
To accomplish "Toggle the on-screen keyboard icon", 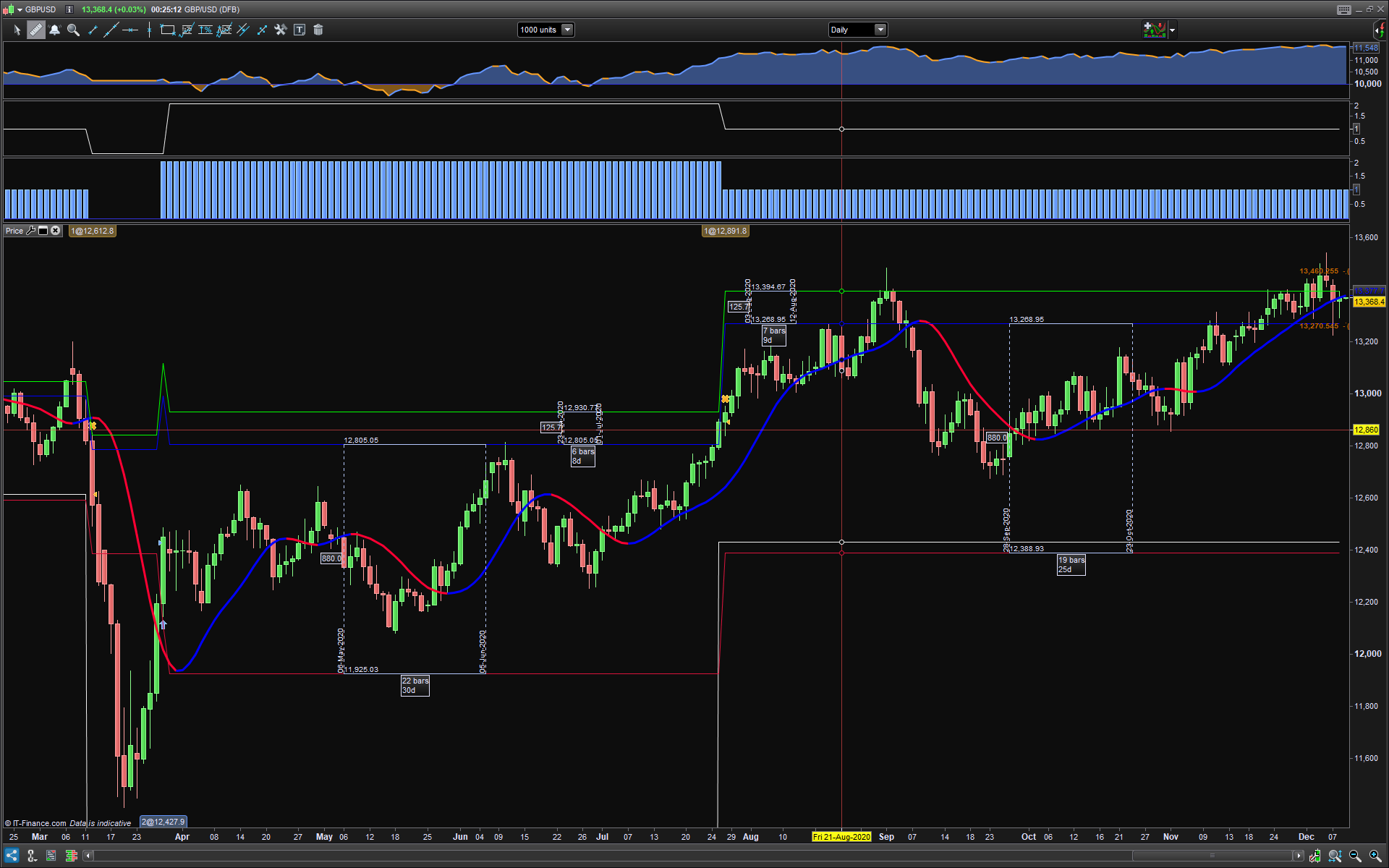I will coord(1343,9).
